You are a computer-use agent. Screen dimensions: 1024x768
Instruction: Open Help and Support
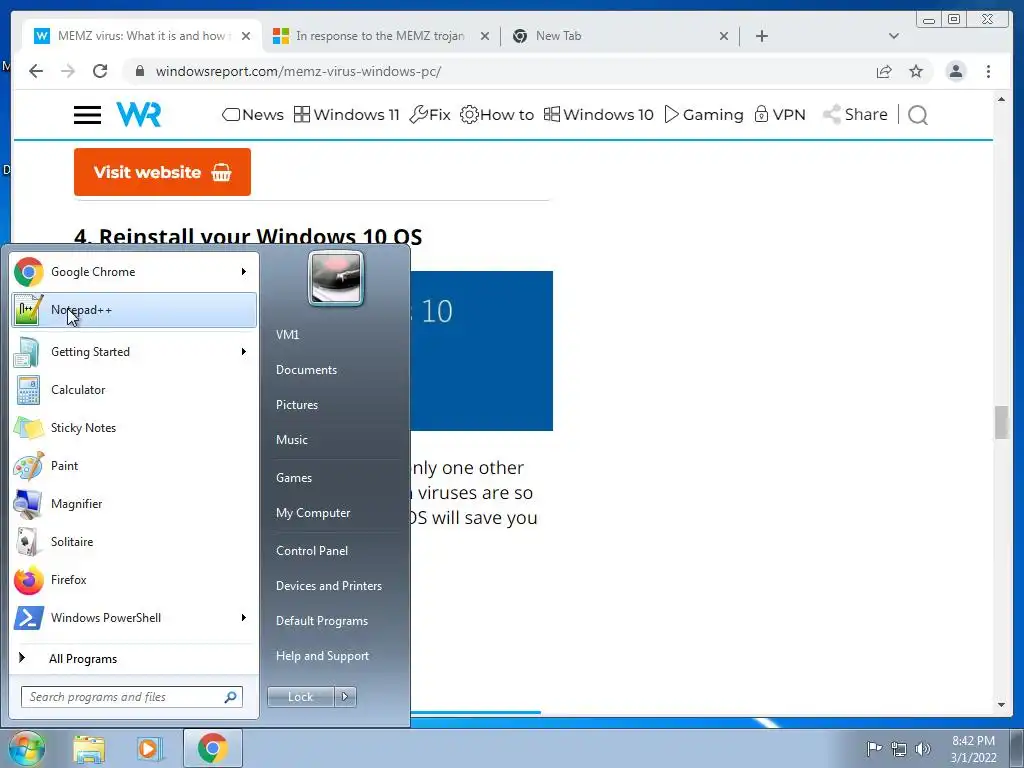(x=322, y=656)
